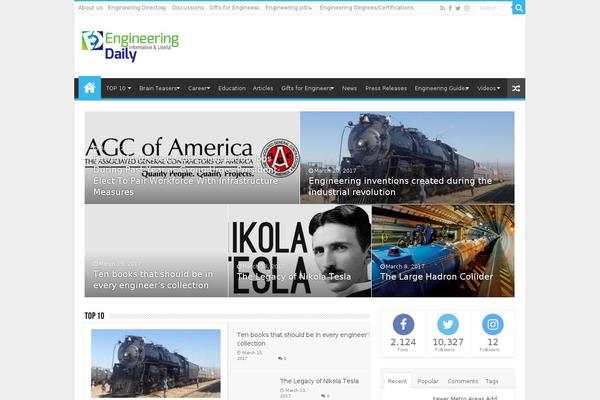Switch to the Tags tab

[492, 381]
